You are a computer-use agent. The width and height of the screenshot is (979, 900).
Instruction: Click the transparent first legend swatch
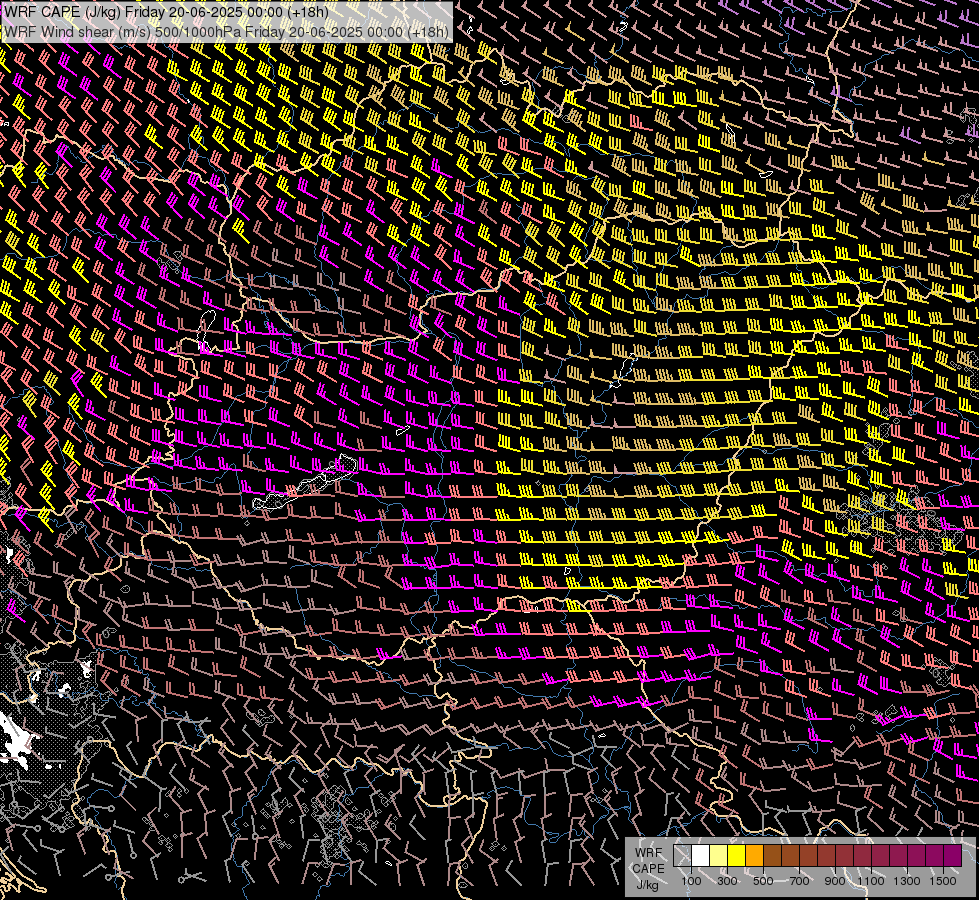pyautogui.click(x=682, y=855)
